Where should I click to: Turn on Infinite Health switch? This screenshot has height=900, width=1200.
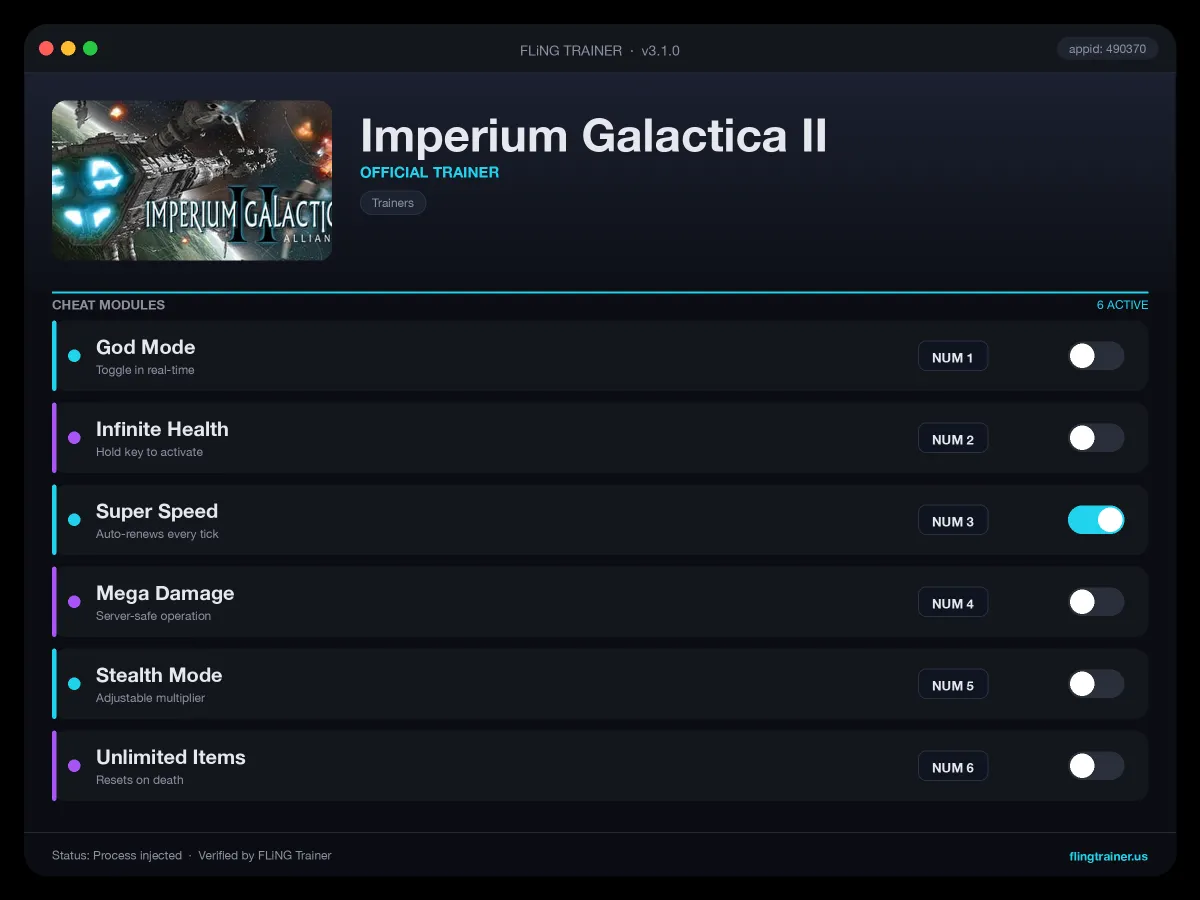click(1096, 438)
